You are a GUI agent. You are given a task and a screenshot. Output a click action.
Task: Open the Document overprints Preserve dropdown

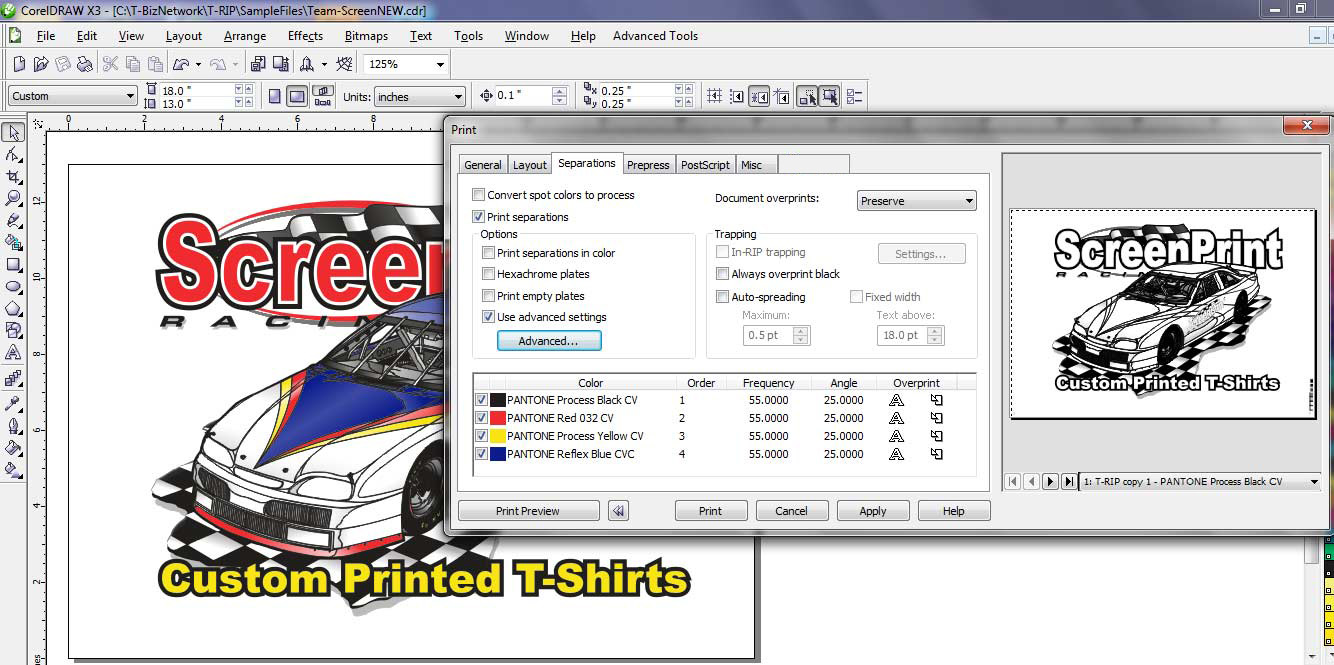pyautogui.click(x=916, y=201)
